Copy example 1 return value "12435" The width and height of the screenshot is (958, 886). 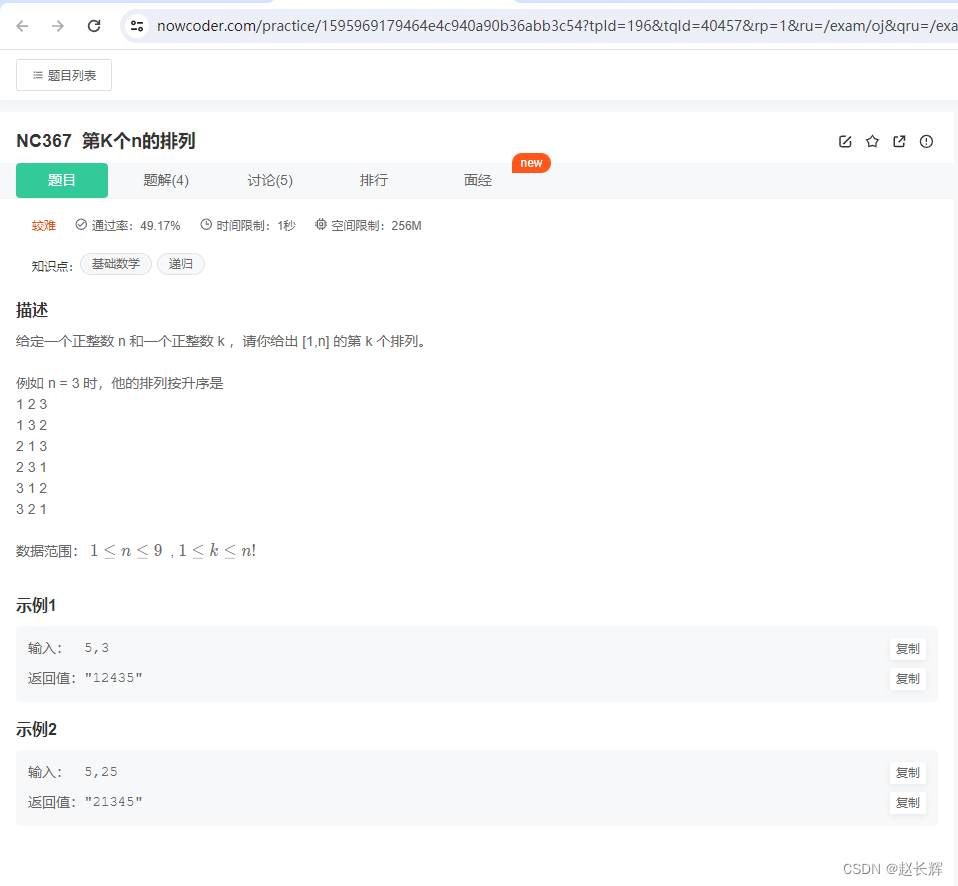point(907,679)
